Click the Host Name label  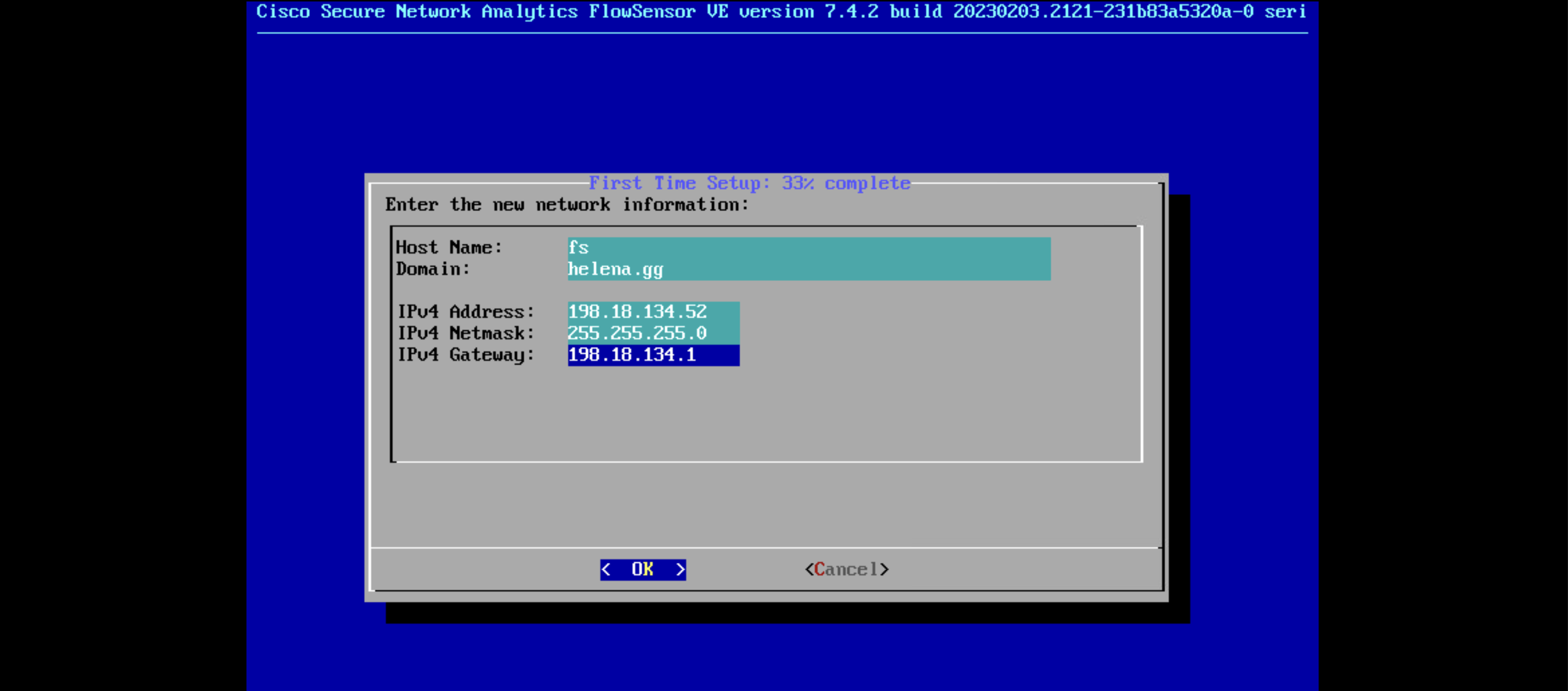pyautogui.click(x=449, y=248)
